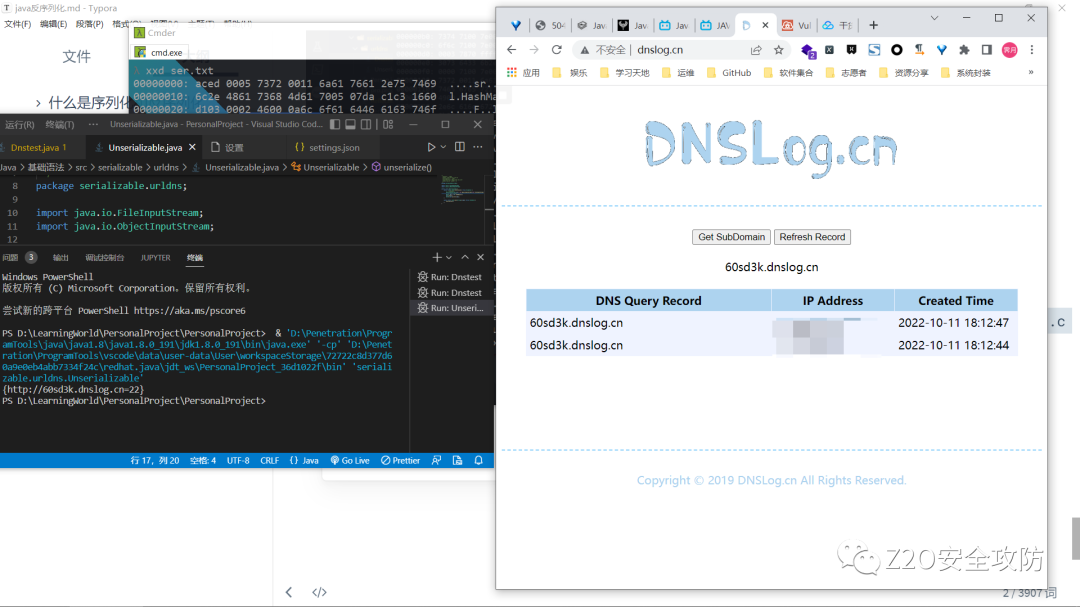Open the Chrome extensions puzzle icon

coord(964,50)
